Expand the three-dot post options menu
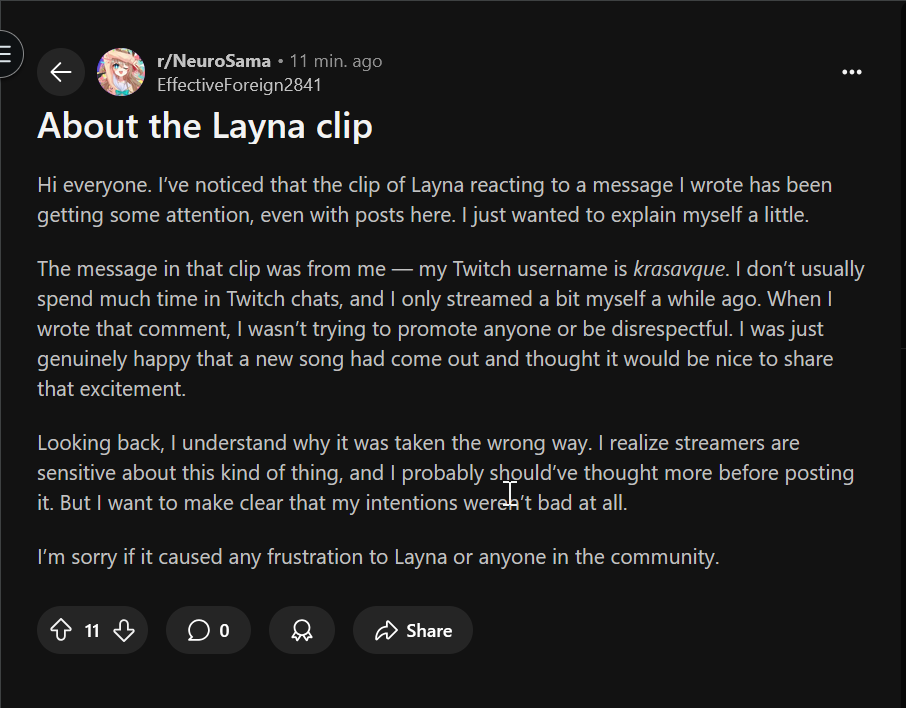906x708 pixels. [x=851, y=72]
